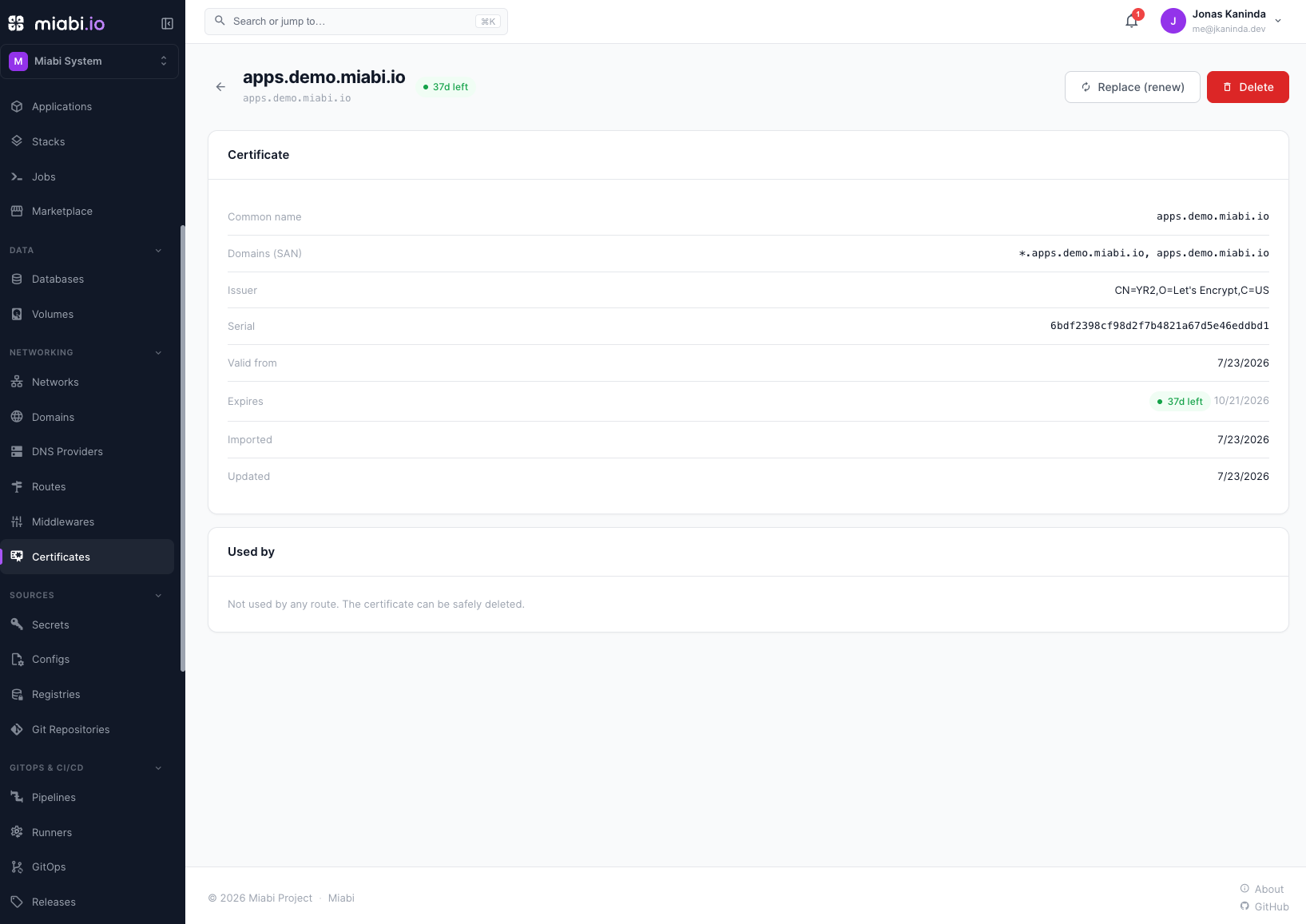Open Releases in sidebar
Screen dimensions: 1306x924
pyautogui.click(x=87, y=902)
